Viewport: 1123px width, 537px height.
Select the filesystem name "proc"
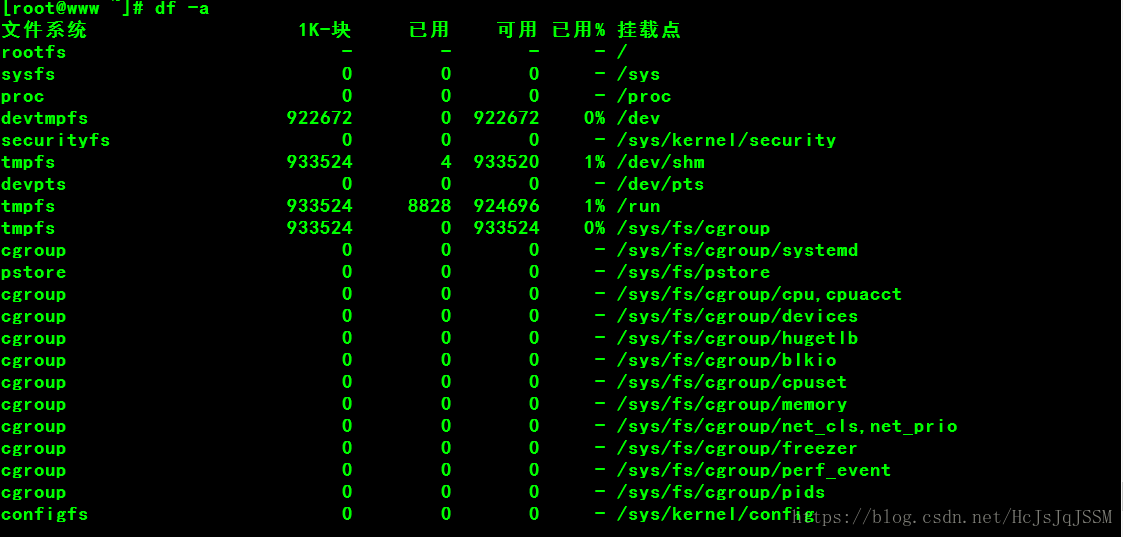pos(23,97)
